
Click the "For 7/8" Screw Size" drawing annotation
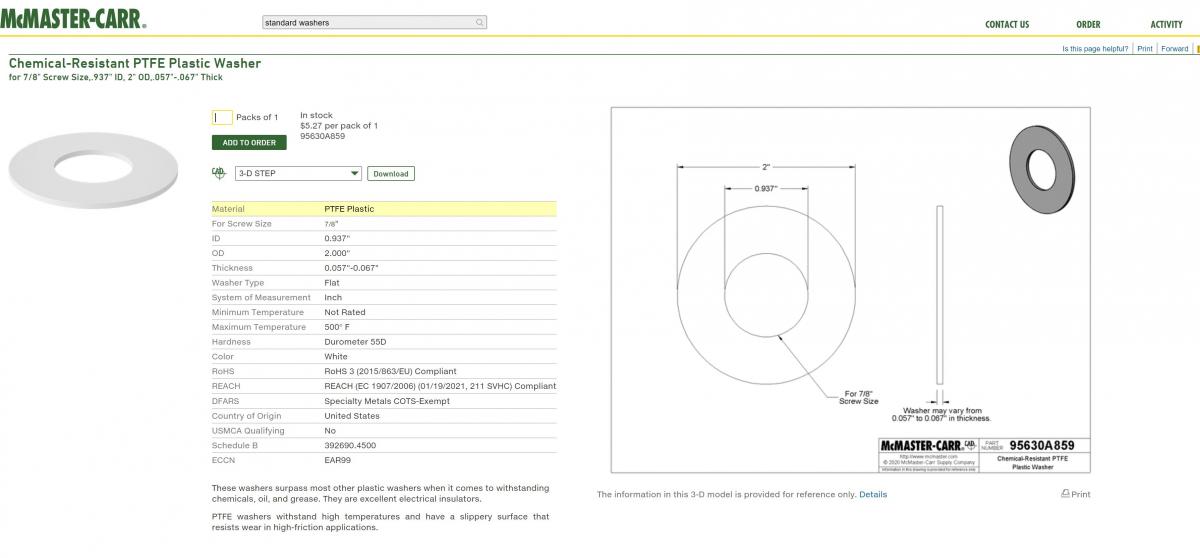pyautogui.click(x=861, y=397)
